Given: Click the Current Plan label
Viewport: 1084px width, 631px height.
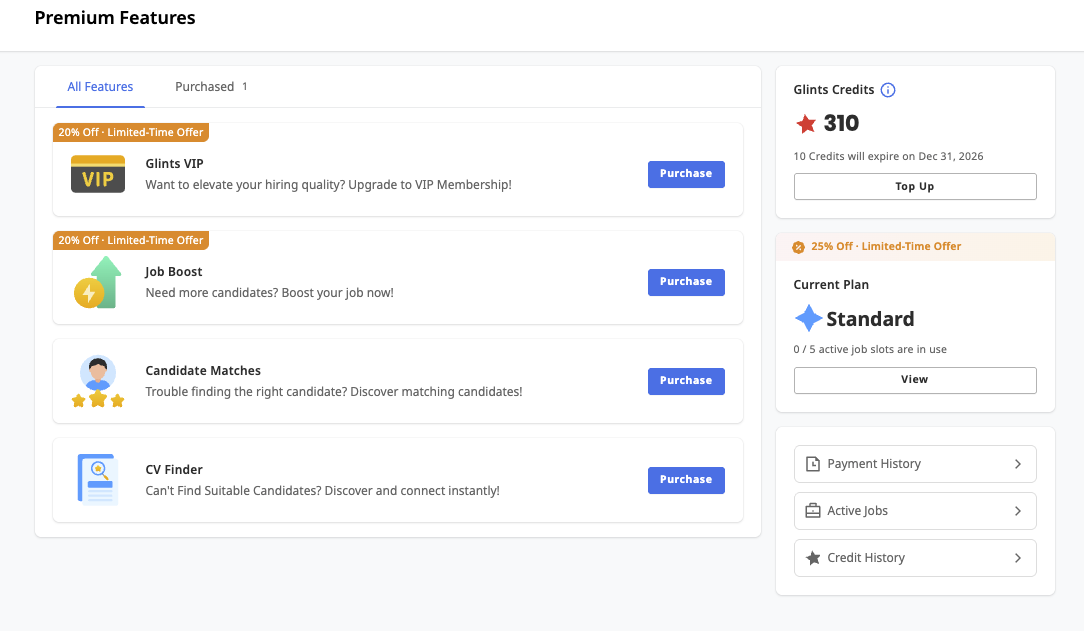Looking at the screenshot, I should (x=831, y=285).
